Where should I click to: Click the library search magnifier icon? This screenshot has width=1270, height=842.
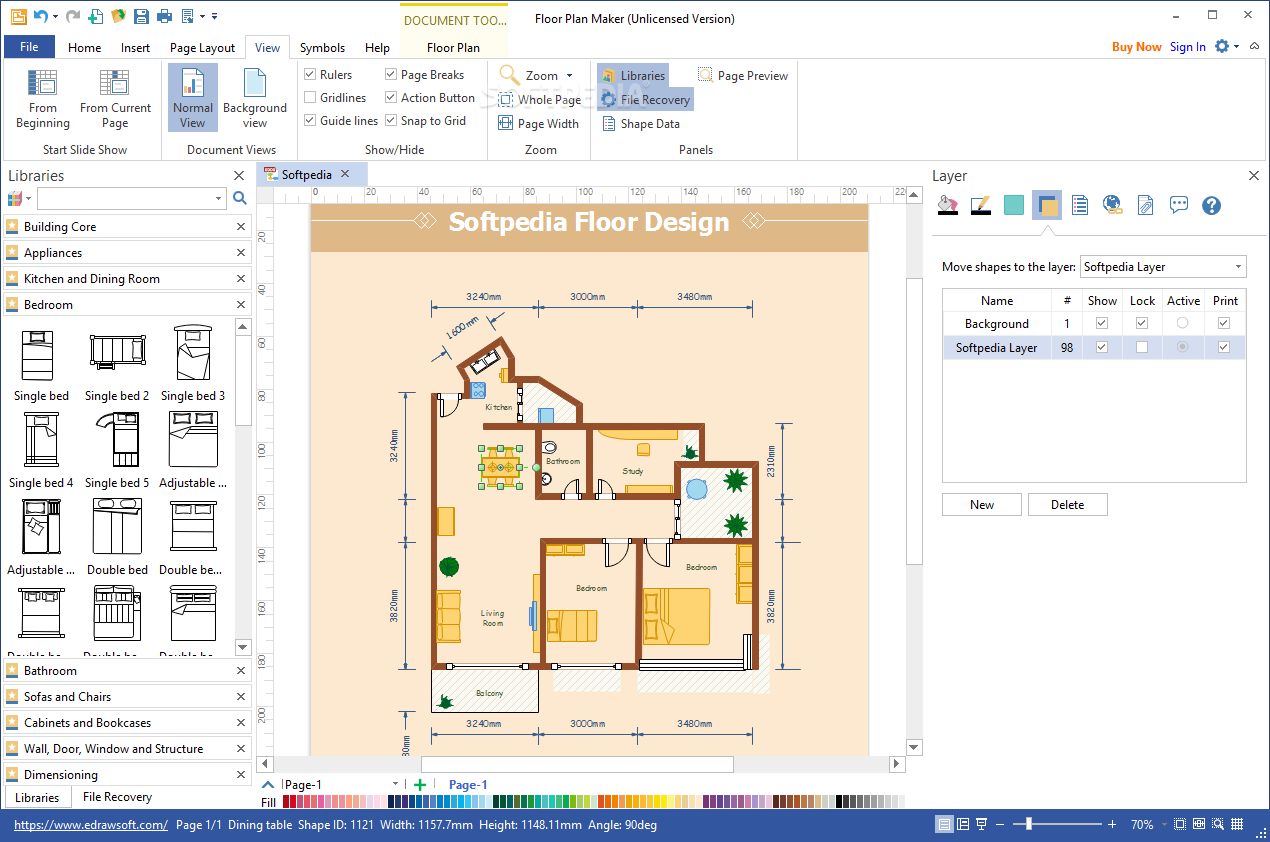point(240,198)
